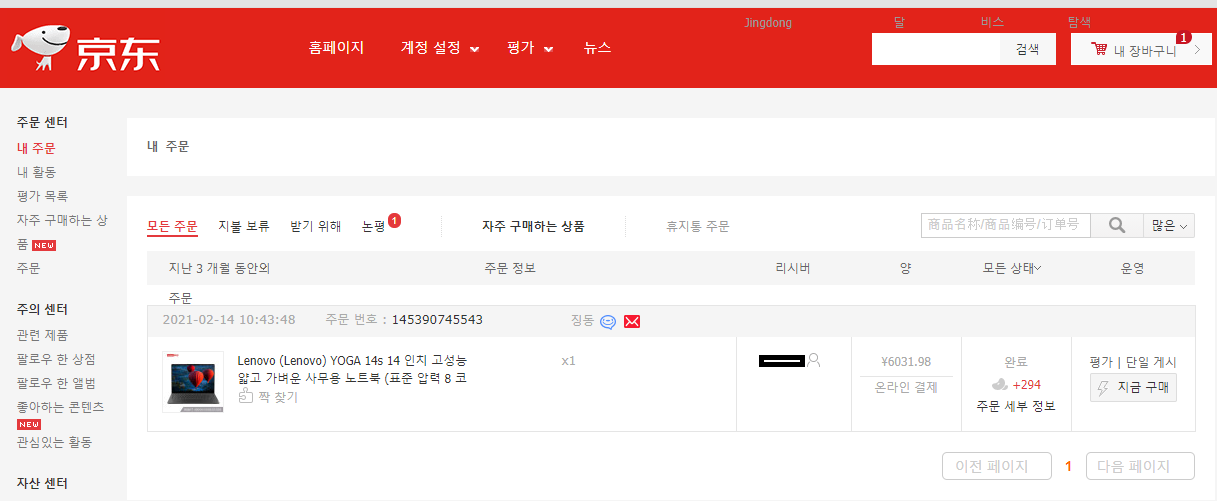Select page number 1

[x=1068, y=466]
